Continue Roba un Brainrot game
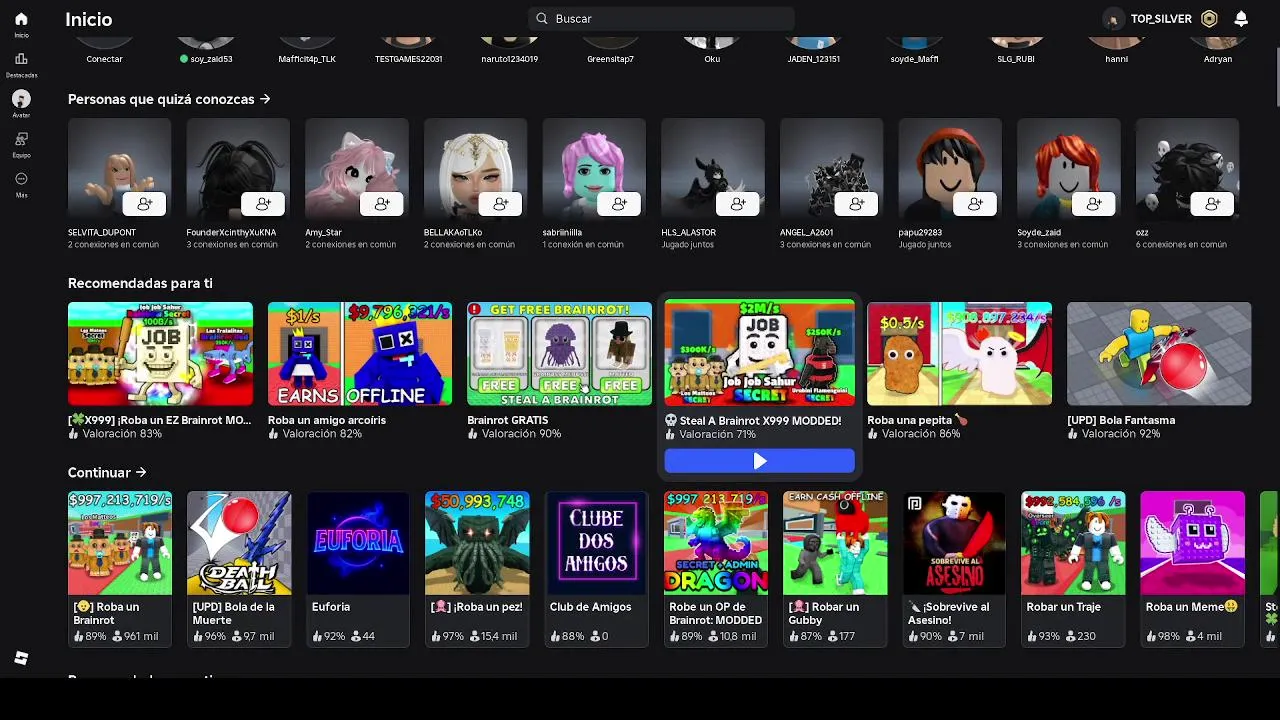The image size is (1280, 720). point(120,568)
